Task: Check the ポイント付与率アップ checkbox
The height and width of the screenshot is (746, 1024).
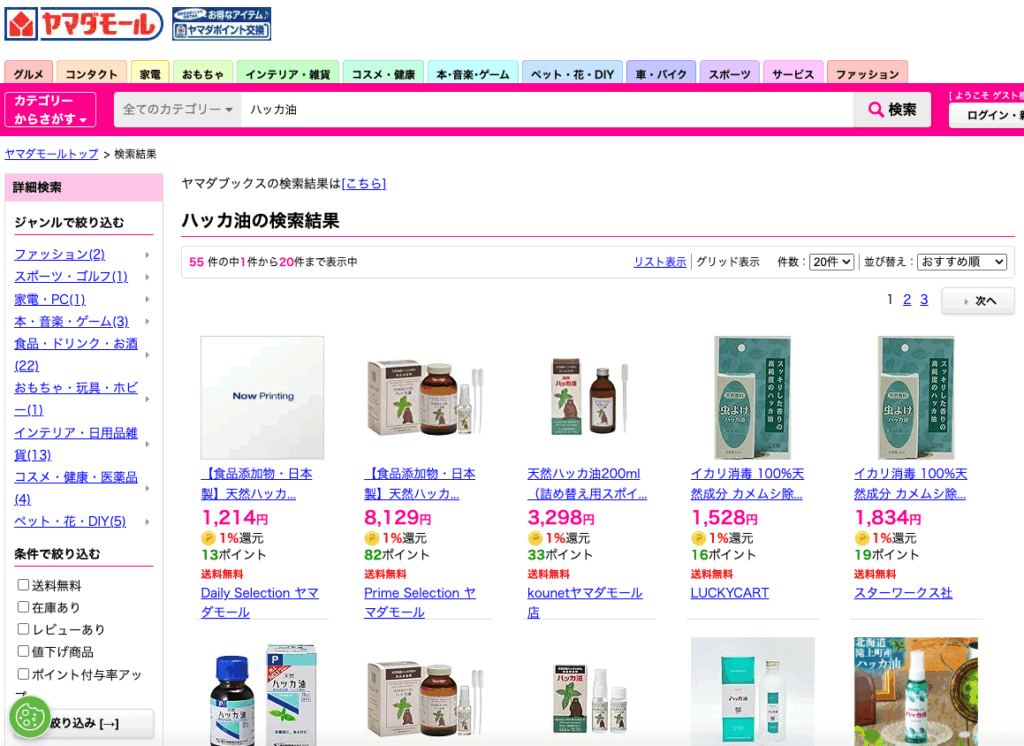Action: coord(24,673)
